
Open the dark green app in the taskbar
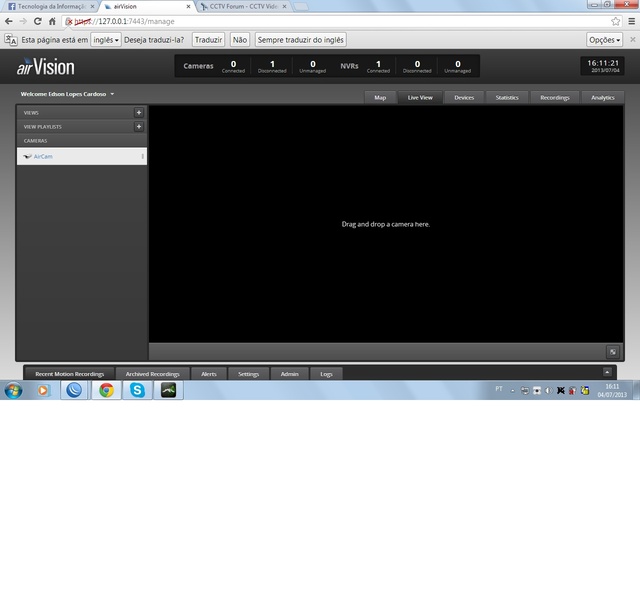pyautogui.click(x=168, y=391)
